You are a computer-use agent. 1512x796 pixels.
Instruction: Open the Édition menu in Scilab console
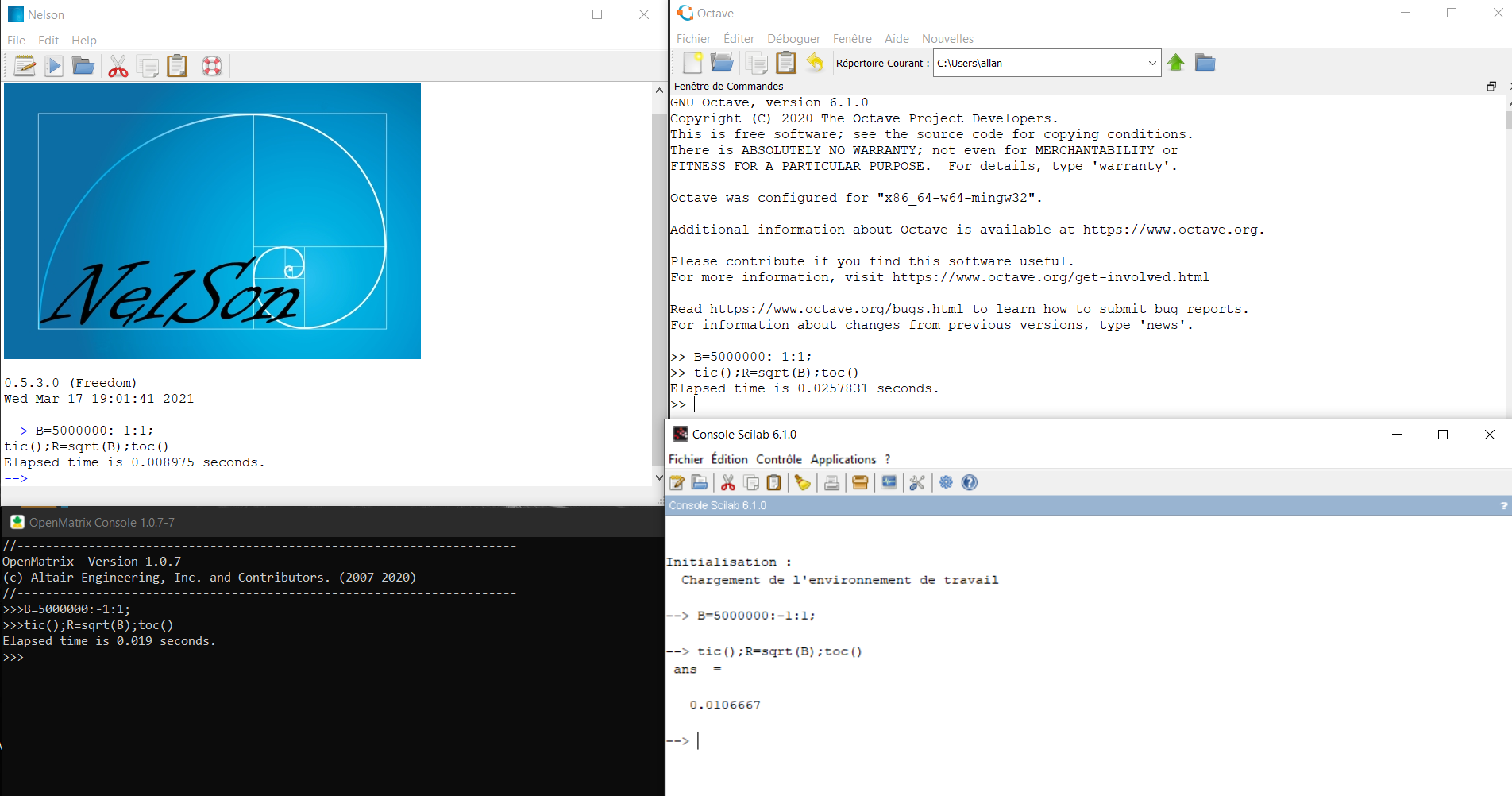(x=729, y=459)
